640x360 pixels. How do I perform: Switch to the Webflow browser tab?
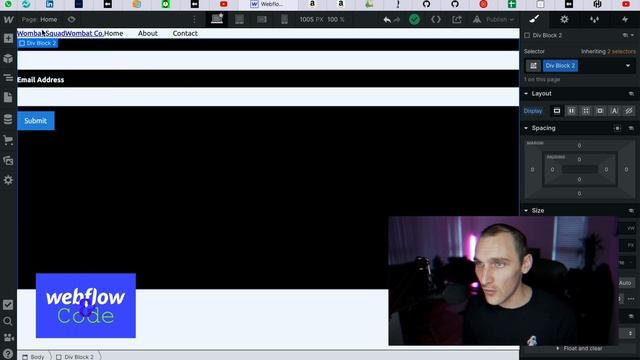tap(267, 4)
